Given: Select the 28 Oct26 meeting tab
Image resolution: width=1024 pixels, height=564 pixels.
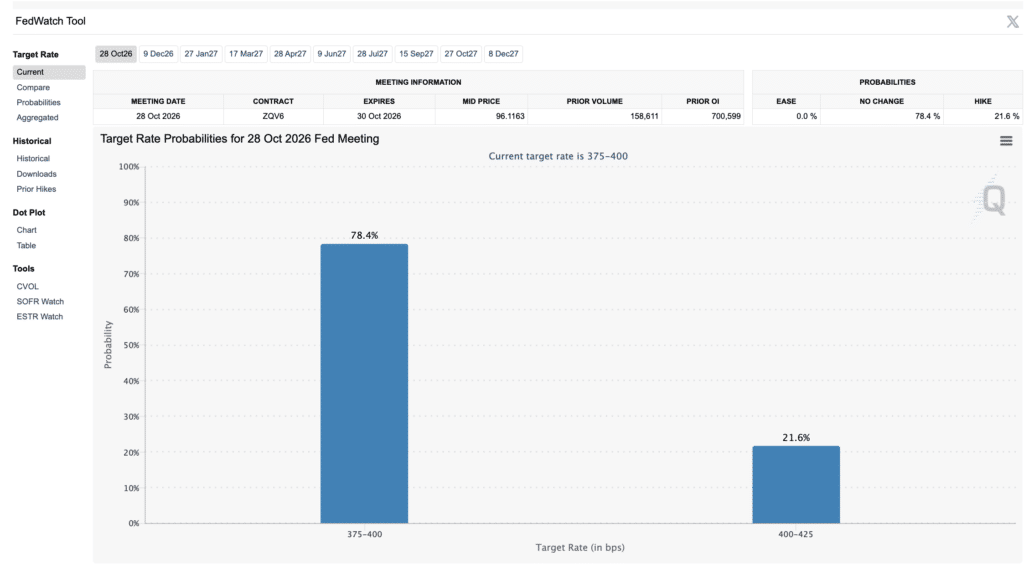Looking at the screenshot, I should click(x=116, y=54).
